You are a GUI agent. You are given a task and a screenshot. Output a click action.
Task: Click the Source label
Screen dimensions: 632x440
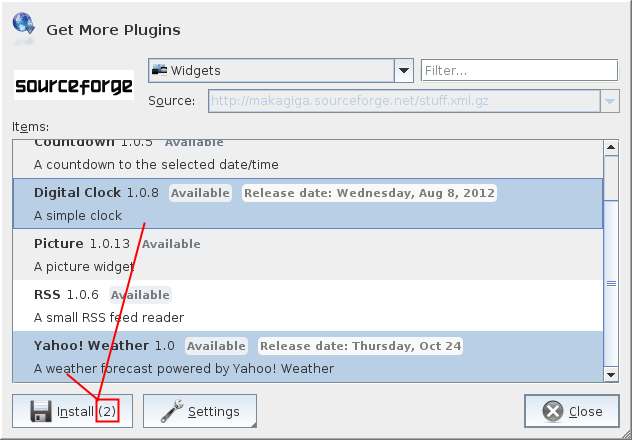point(172,101)
